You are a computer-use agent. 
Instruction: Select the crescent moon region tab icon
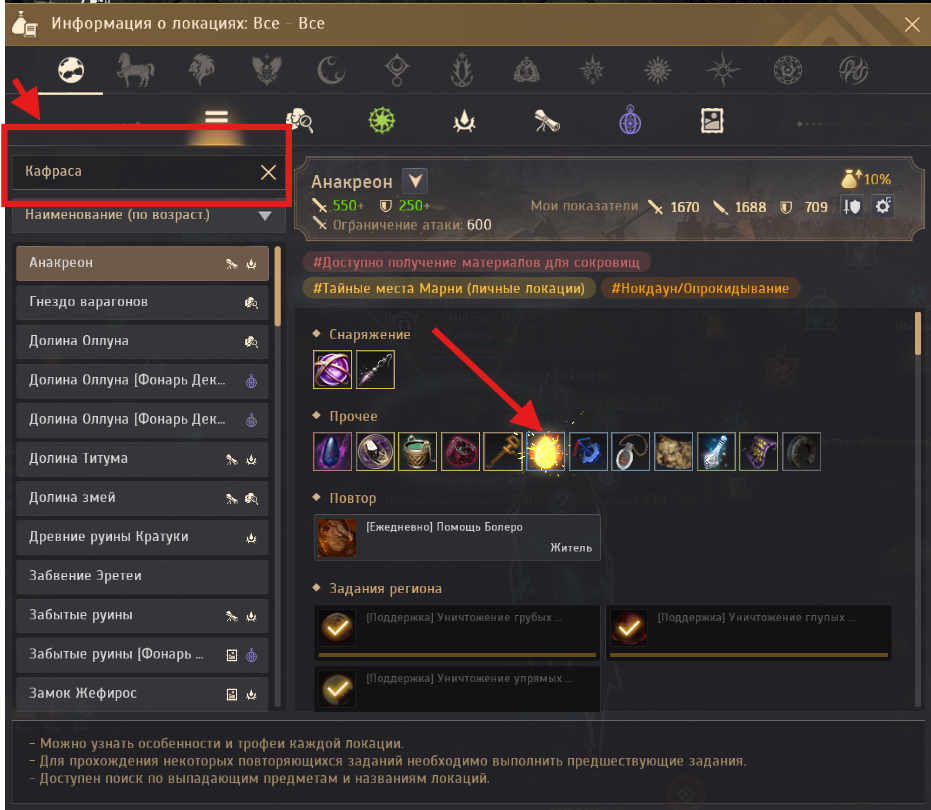[331, 70]
